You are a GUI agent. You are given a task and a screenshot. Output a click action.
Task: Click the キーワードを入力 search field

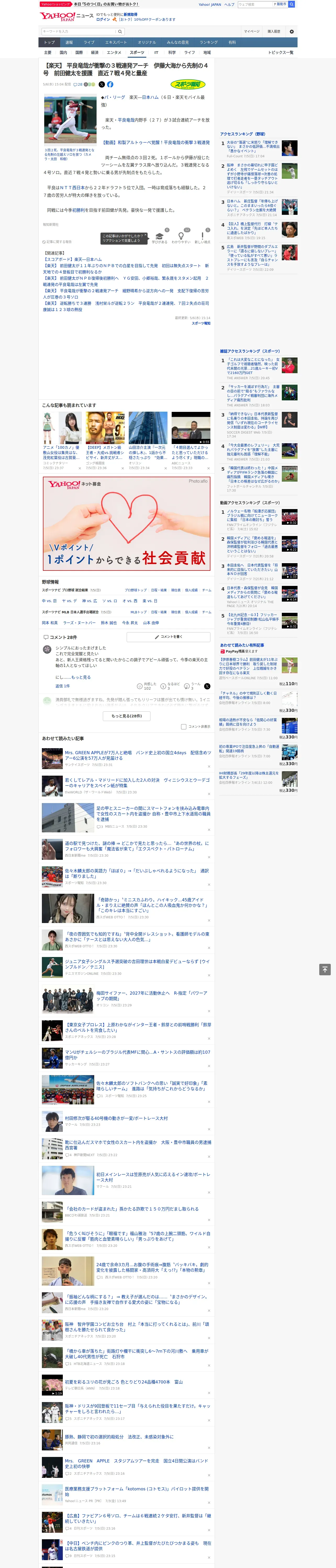[79, 32]
